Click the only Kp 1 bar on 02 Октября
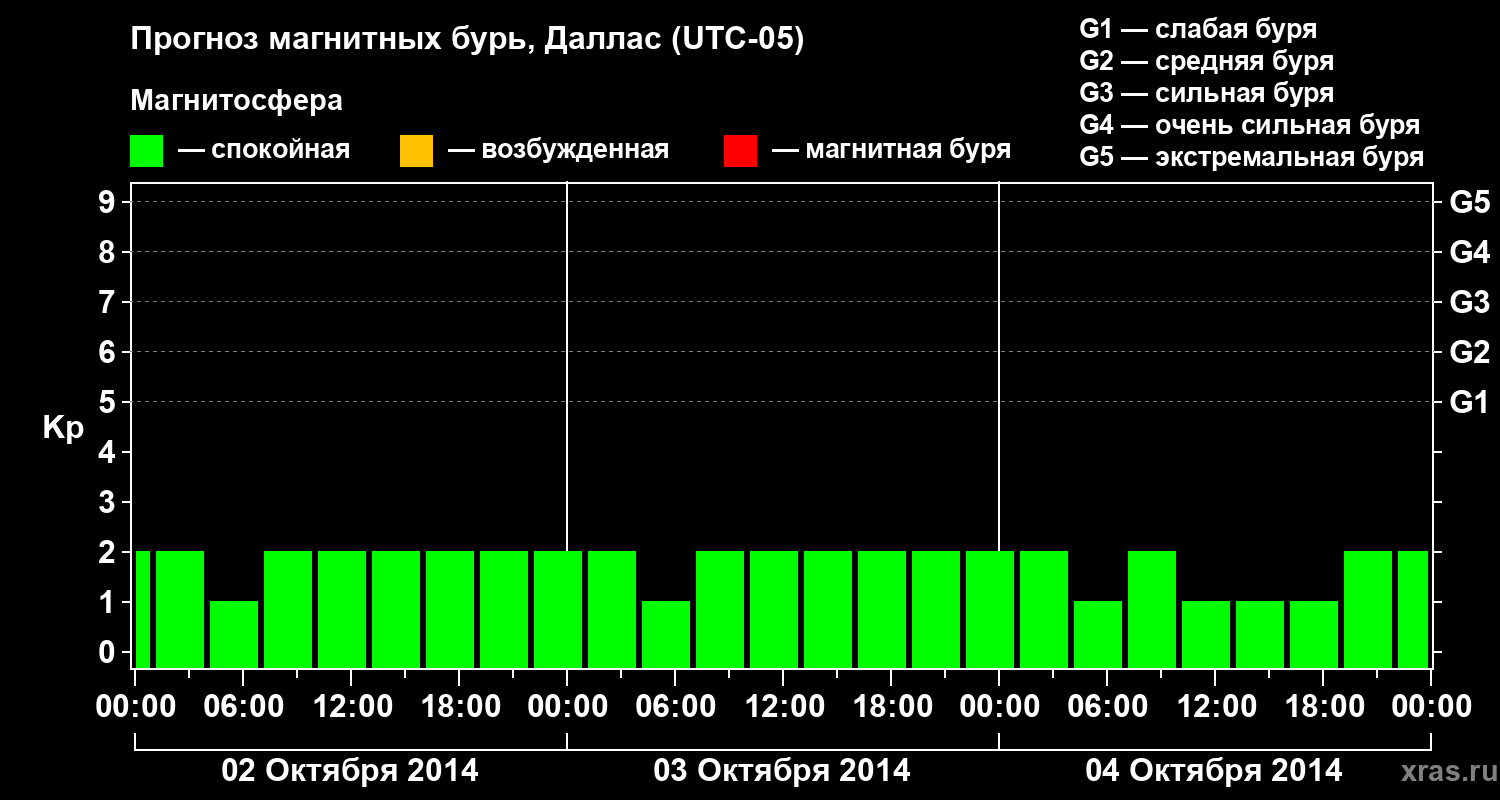Screen dimensions: 1500x800 234,634
